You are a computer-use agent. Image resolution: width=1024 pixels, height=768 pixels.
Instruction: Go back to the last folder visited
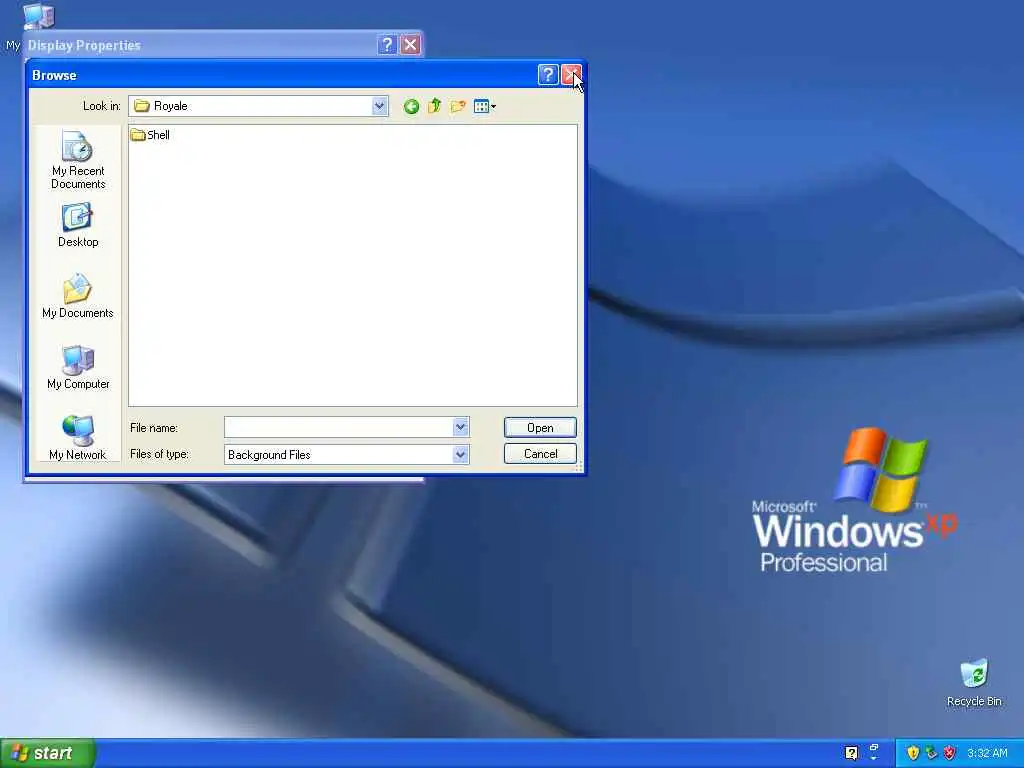(x=411, y=106)
